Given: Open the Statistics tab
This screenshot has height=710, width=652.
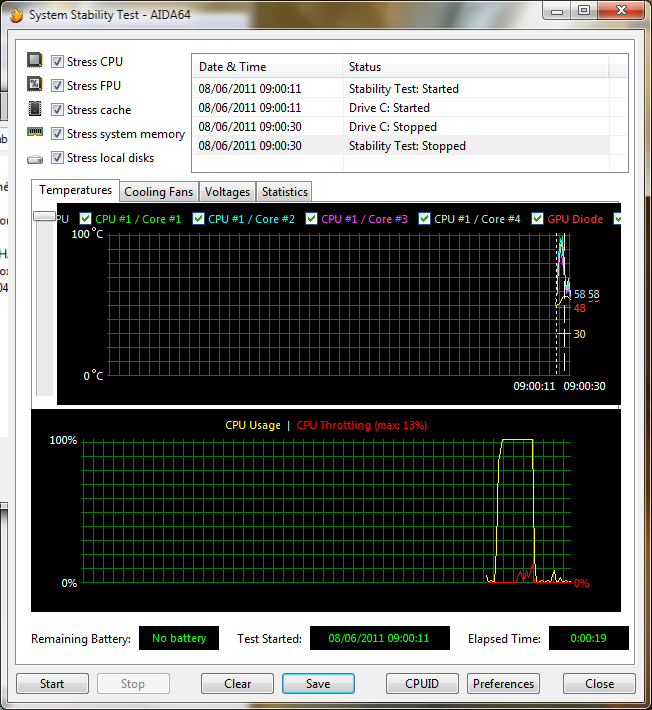Looking at the screenshot, I should pos(285,192).
